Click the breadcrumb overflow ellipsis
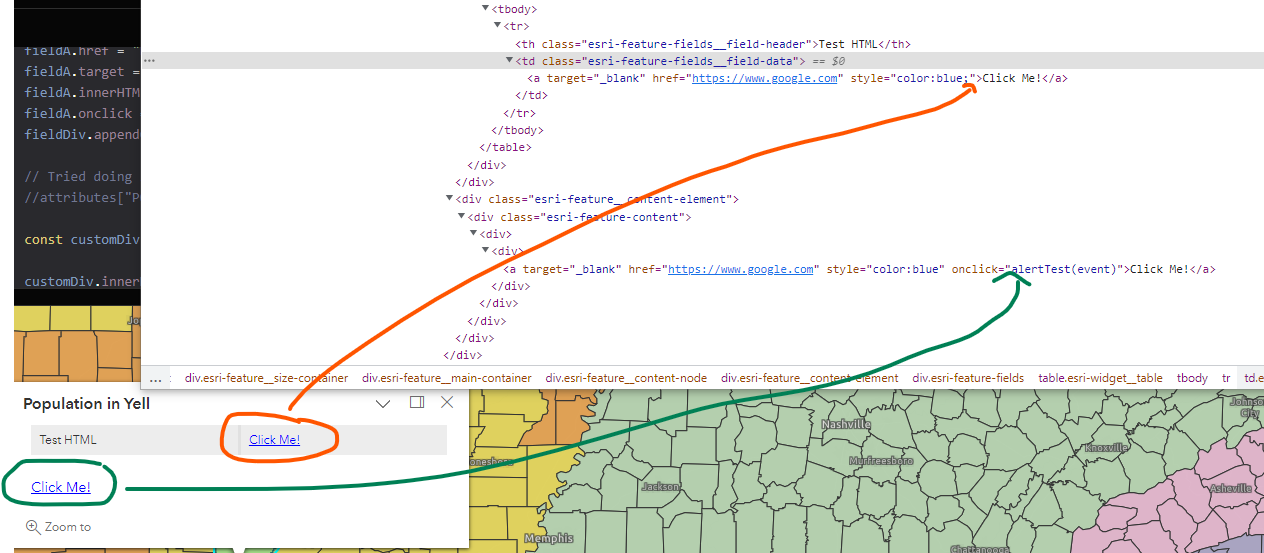This screenshot has width=1264, height=553. (155, 378)
